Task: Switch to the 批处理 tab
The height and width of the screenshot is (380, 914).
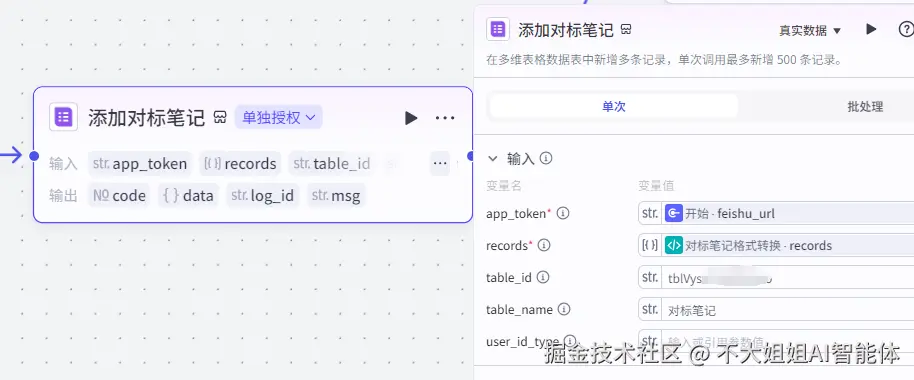Action: tap(865, 107)
